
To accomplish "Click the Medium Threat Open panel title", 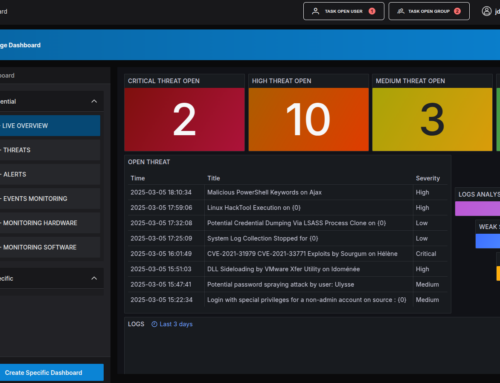I will pyautogui.click(x=410, y=81).
